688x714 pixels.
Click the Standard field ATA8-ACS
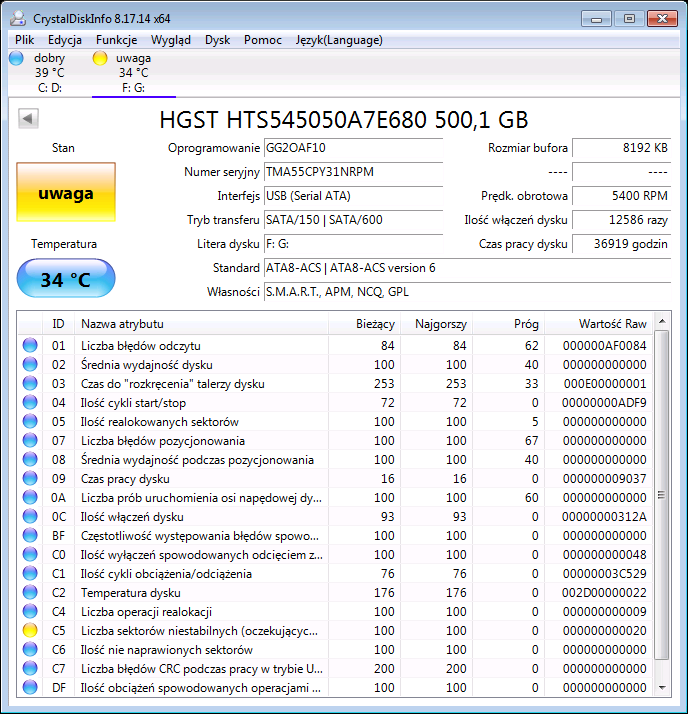click(x=467, y=268)
